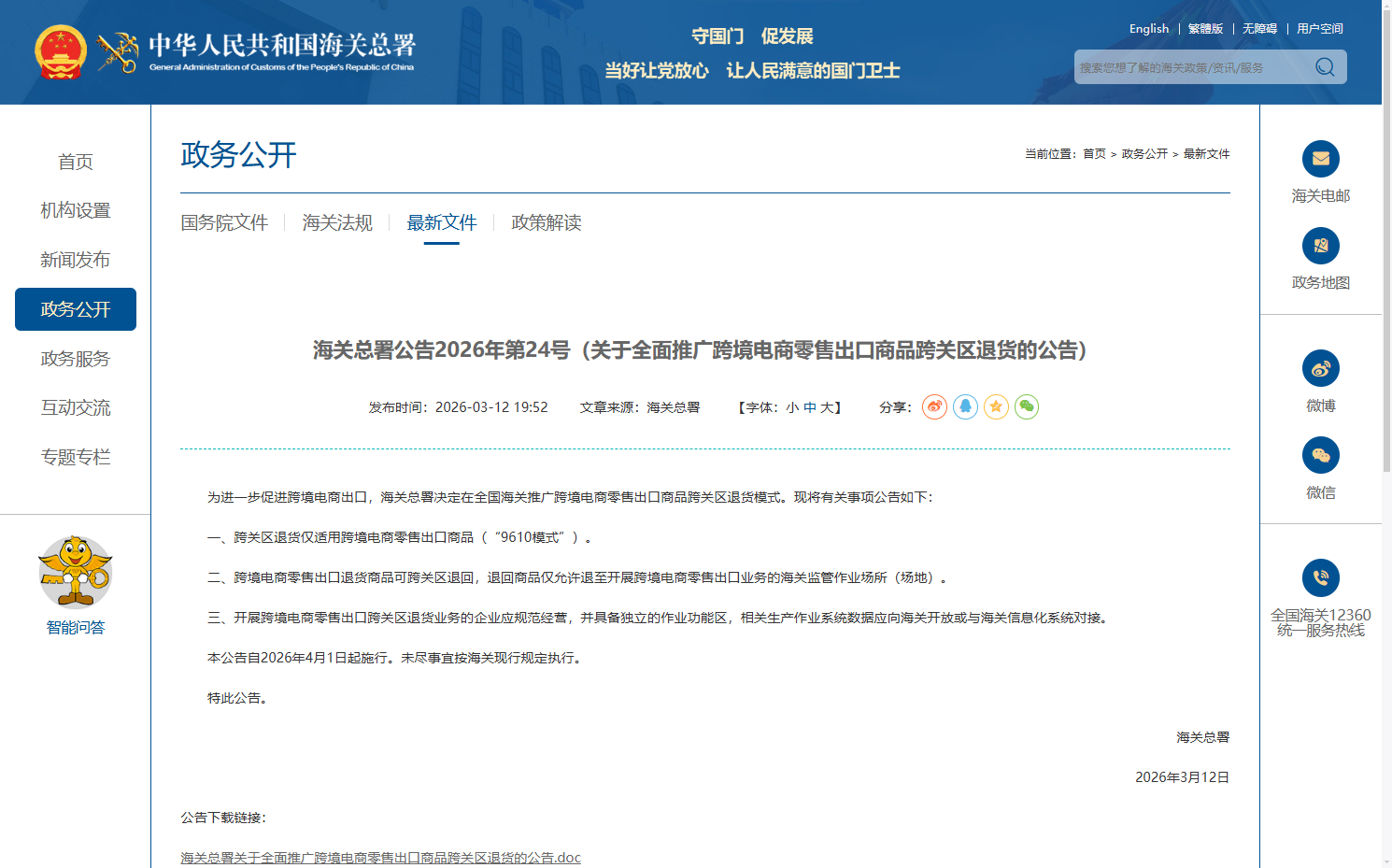The image size is (1392, 868).
Task: Click the customs policy search field
Action: coord(1191,67)
